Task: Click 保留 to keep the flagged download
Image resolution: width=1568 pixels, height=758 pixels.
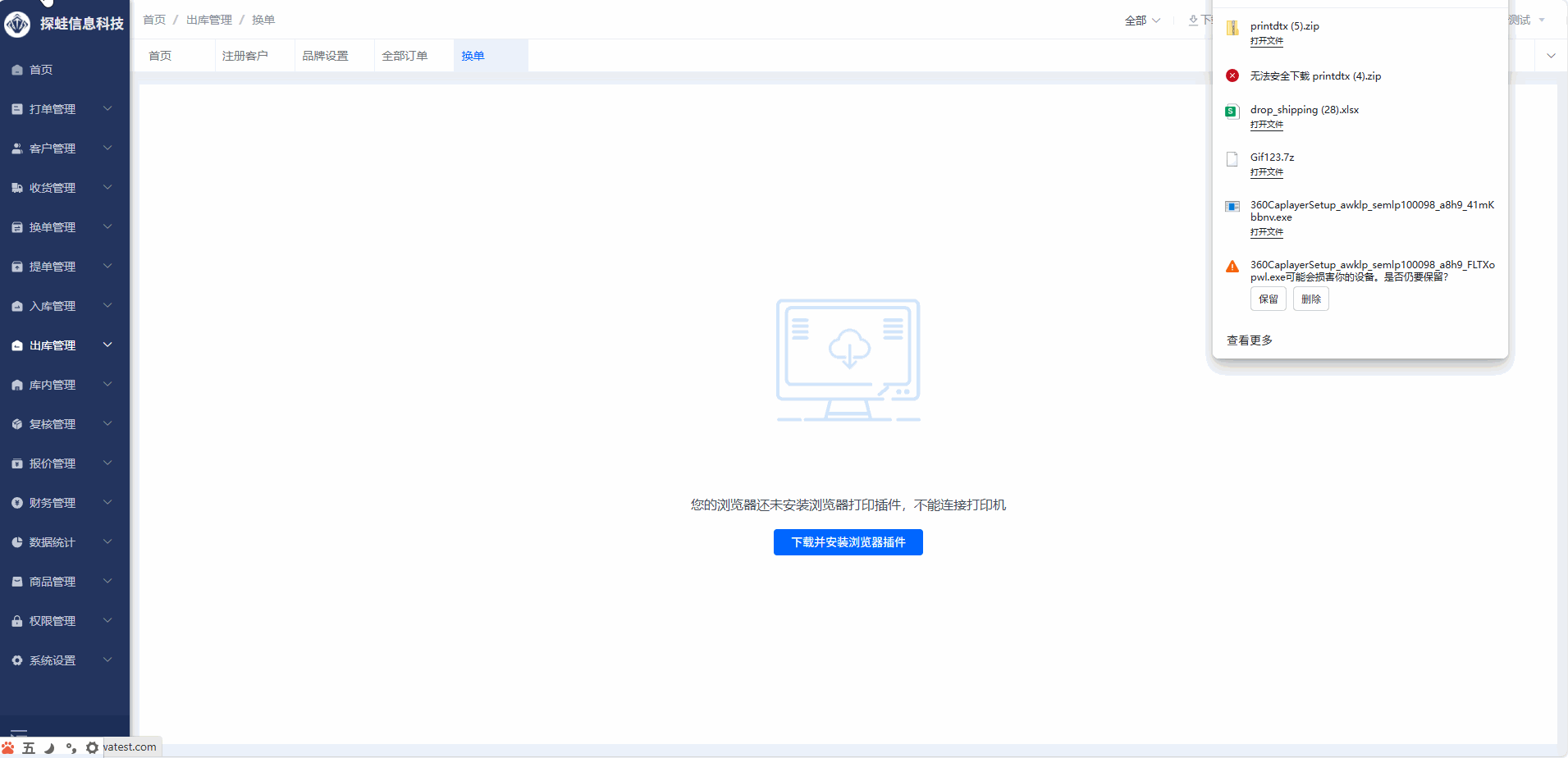Action: (1268, 299)
